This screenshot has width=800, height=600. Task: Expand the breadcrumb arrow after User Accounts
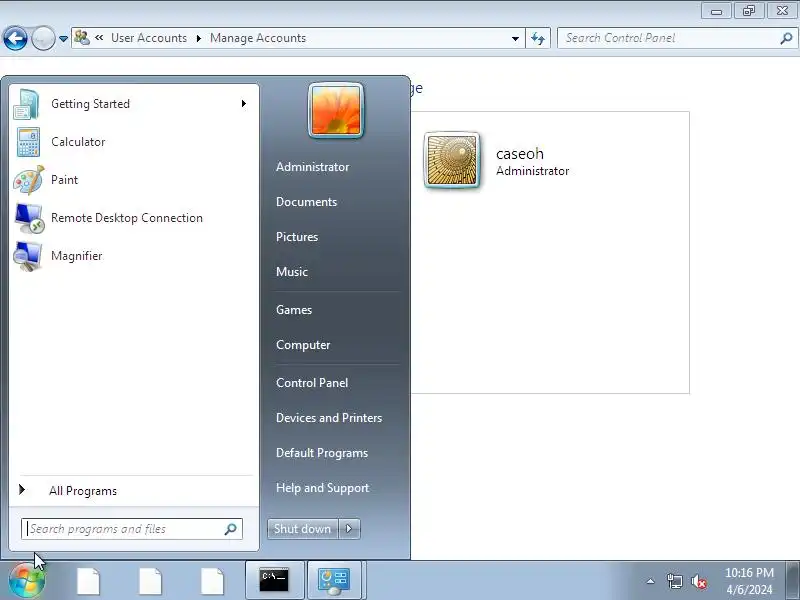point(199,38)
